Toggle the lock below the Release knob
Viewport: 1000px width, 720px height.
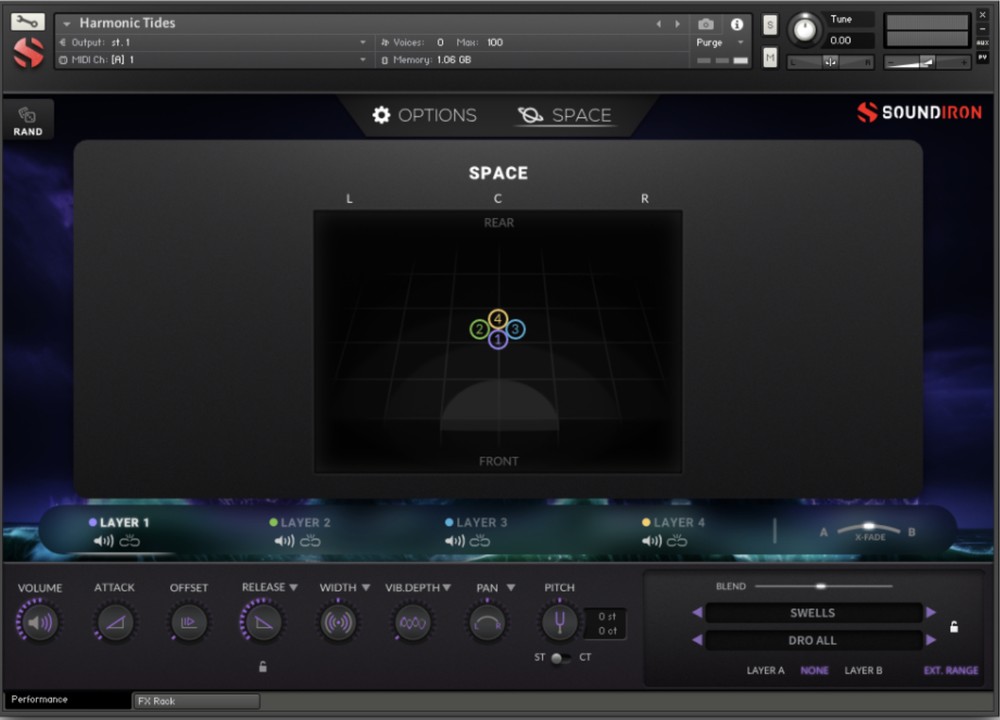tap(263, 667)
